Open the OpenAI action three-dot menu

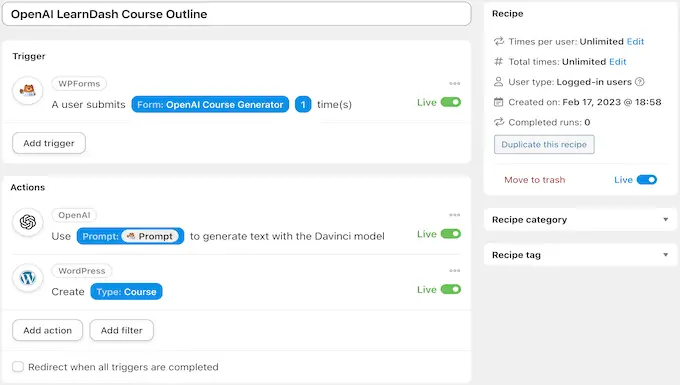pyautogui.click(x=454, y=215)
